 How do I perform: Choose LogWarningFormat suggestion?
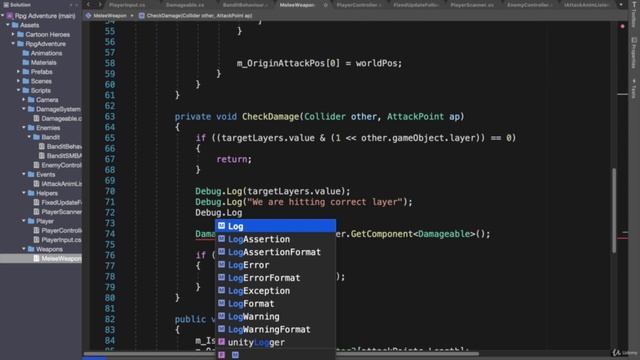(x=276, y=329)
